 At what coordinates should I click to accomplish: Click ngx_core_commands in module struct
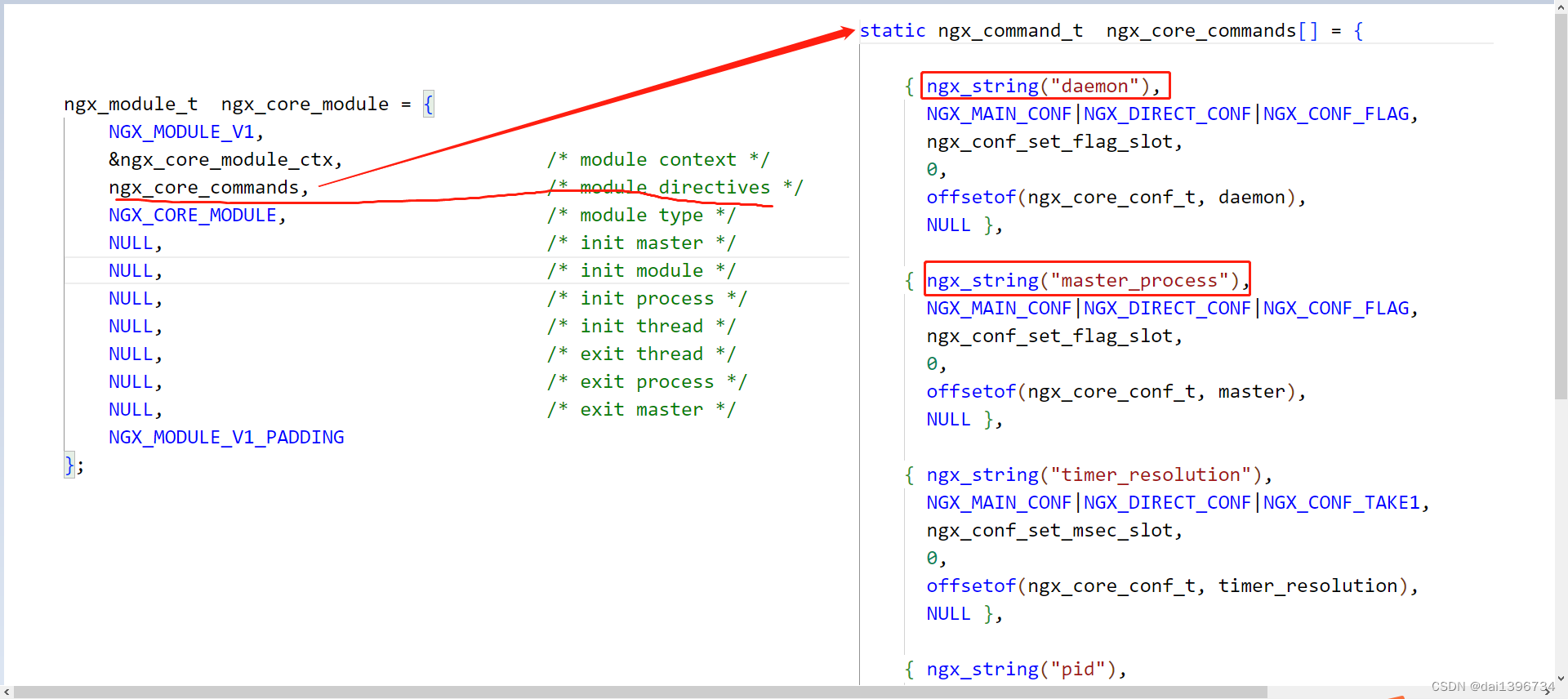tap(208, 188)
